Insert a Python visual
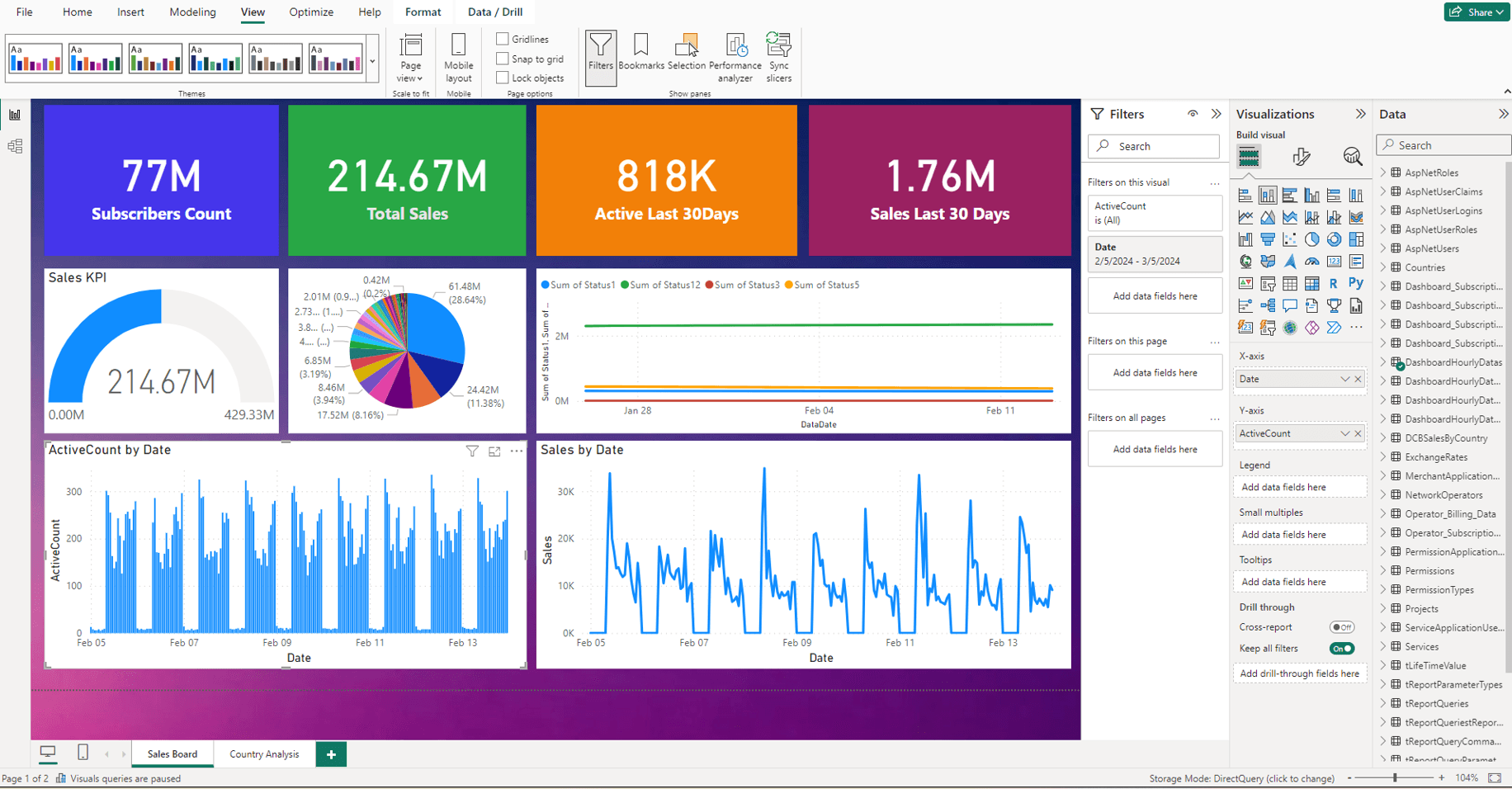The image size is (1512, 789). (x=1356, y=283)
